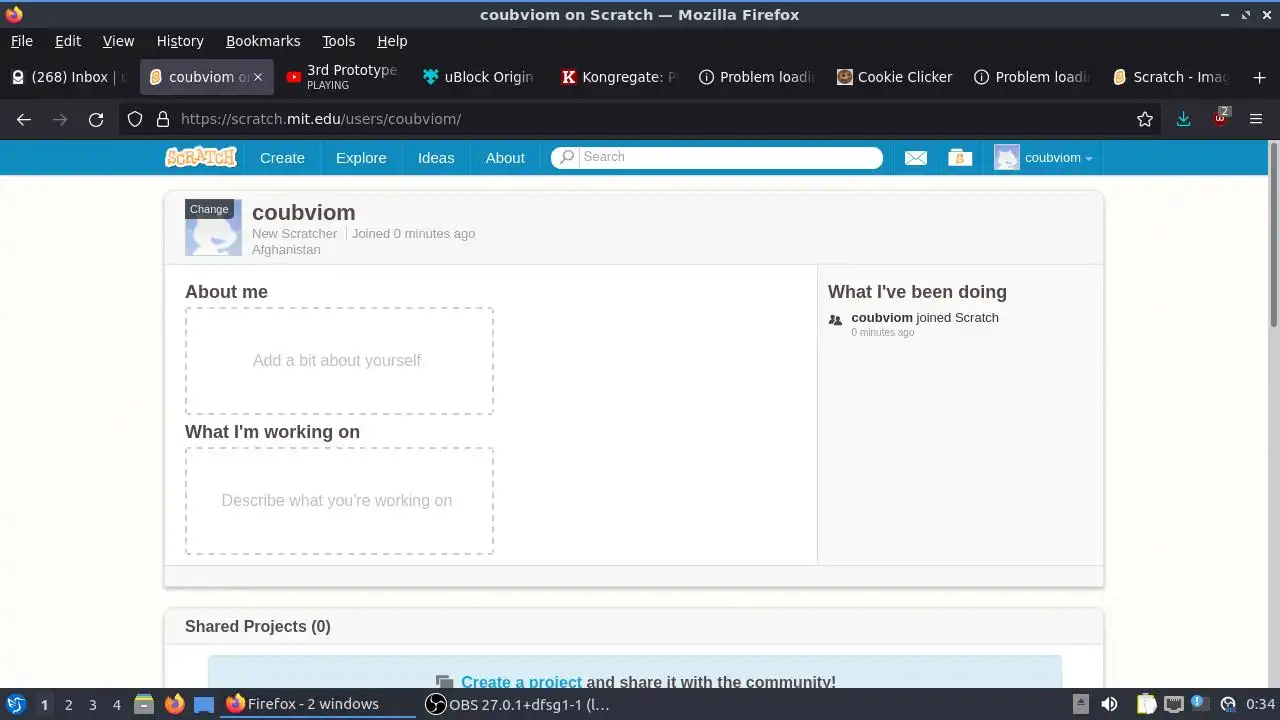Image resolution: width=1280 pixels, height=720 pixels.
Task: Click the 'Create a project' link
Action: coord(521,682)
